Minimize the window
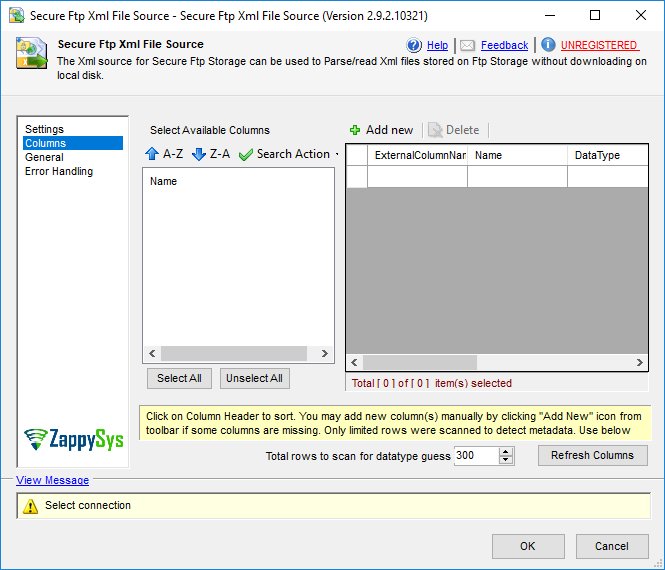This screenshot has height=570, width=665. 550,16
